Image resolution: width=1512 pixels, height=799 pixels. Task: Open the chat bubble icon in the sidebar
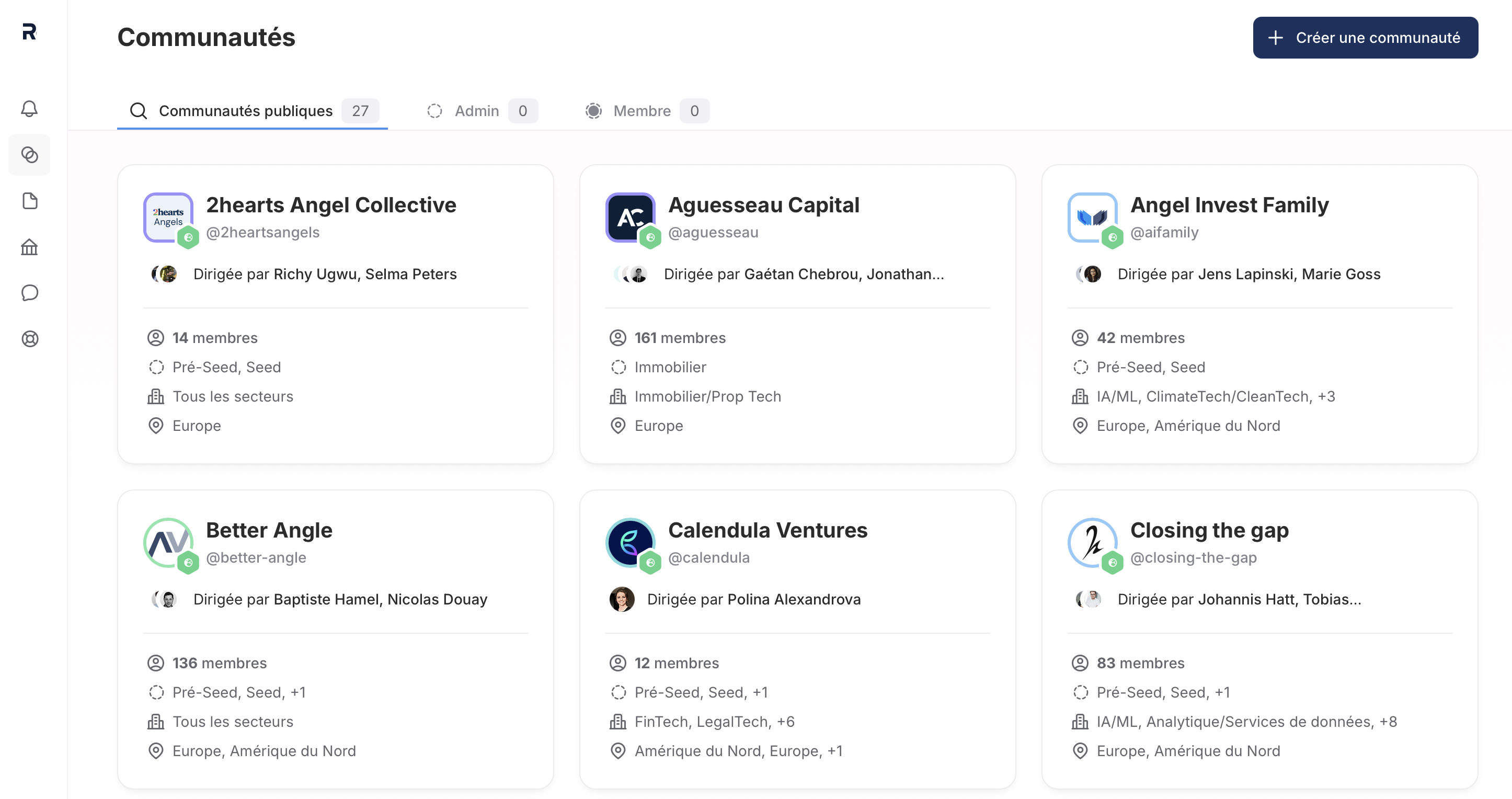click(29, 293)
